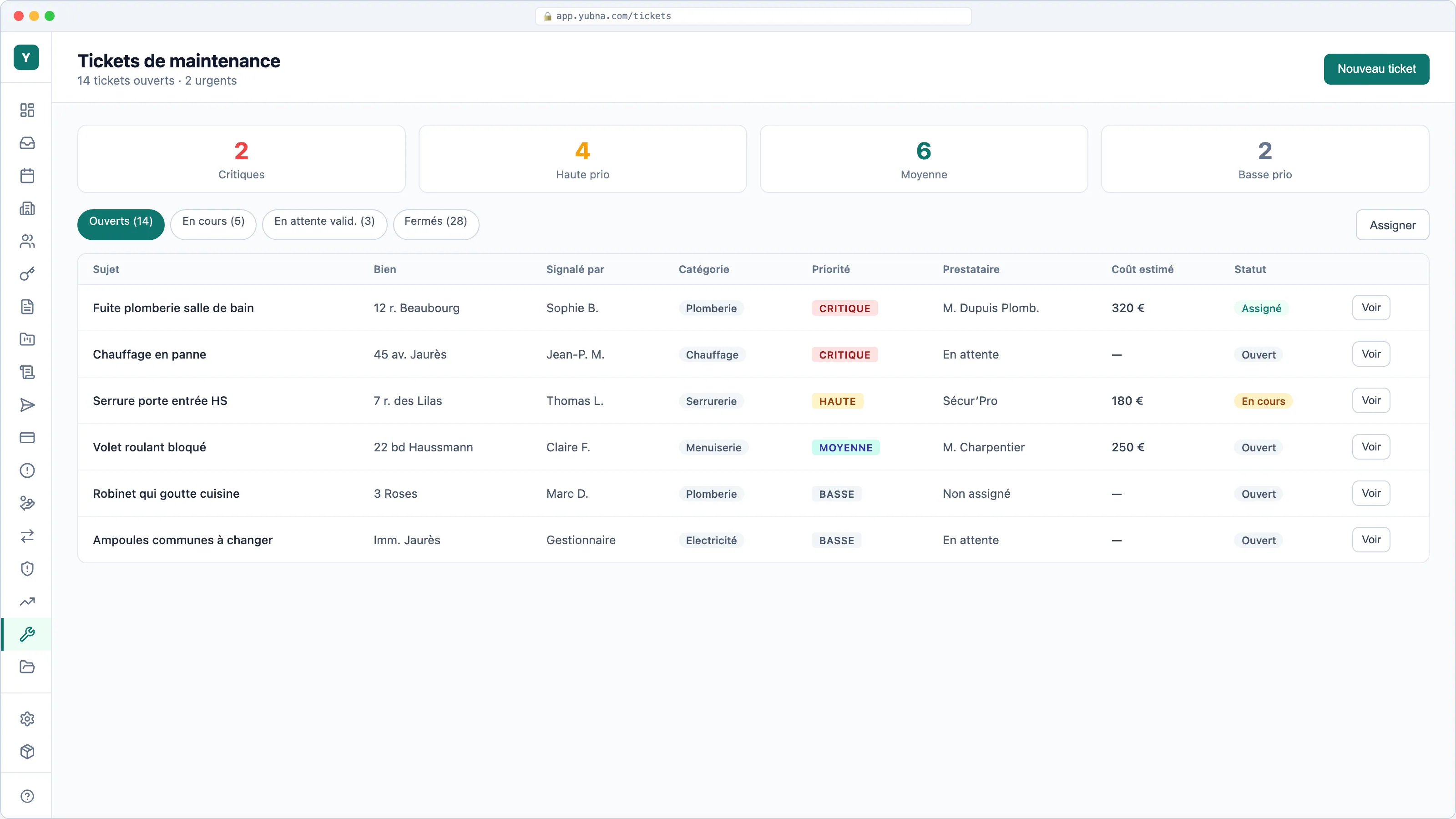The image size is (1456, 819).
Task: Open the Moyenne summary card
Action: (x=924, y=159)
